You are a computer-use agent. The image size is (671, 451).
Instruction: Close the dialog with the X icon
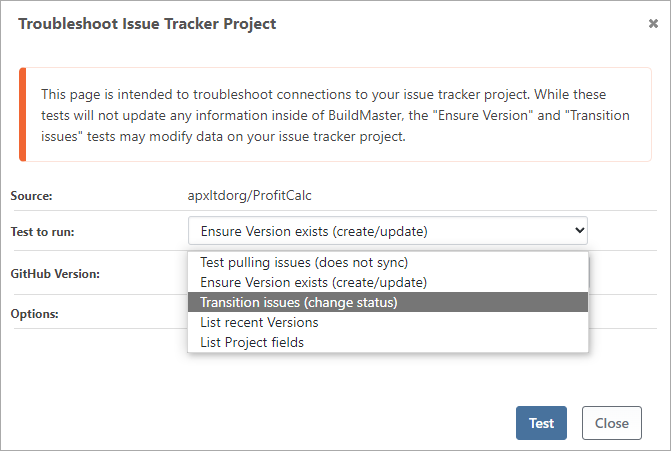(x=653, y=24)
